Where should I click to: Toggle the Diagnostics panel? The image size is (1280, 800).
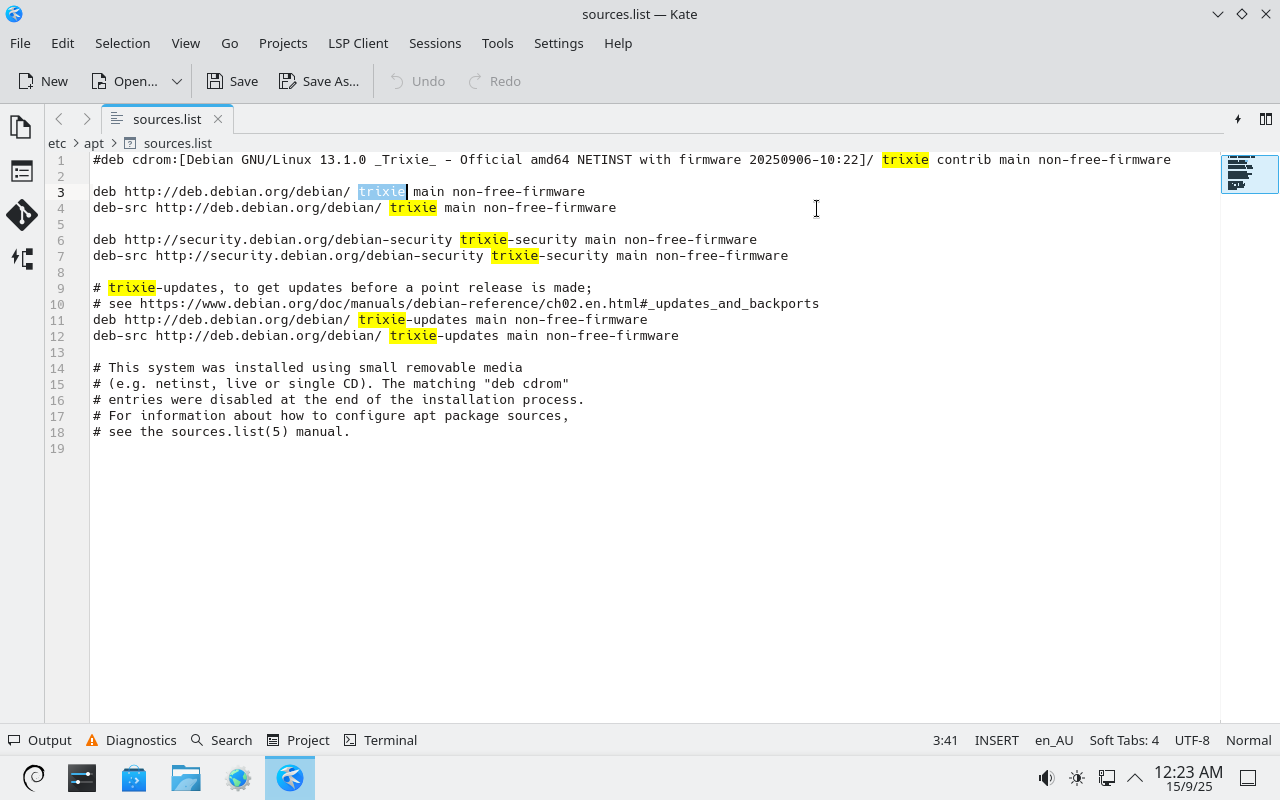131,740
